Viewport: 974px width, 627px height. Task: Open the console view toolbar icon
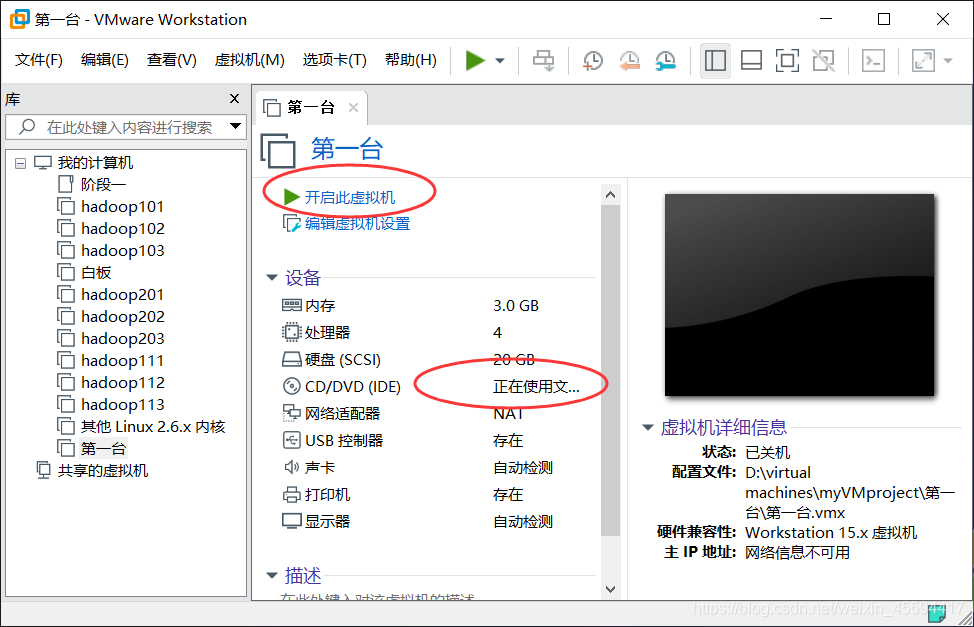(873, 60)
